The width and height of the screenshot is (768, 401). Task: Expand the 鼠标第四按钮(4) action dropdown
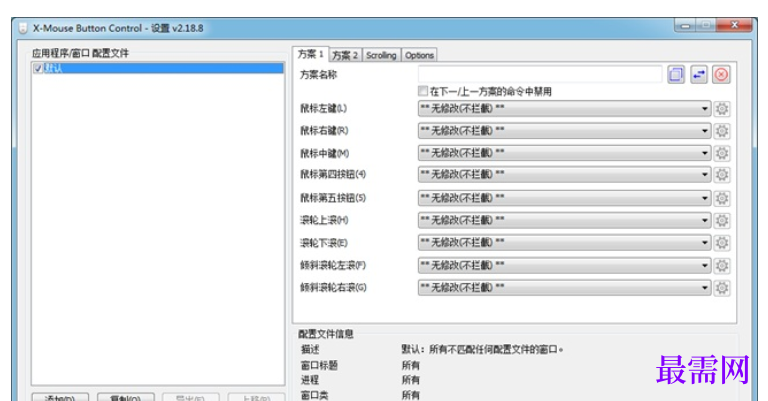point(564,174)
